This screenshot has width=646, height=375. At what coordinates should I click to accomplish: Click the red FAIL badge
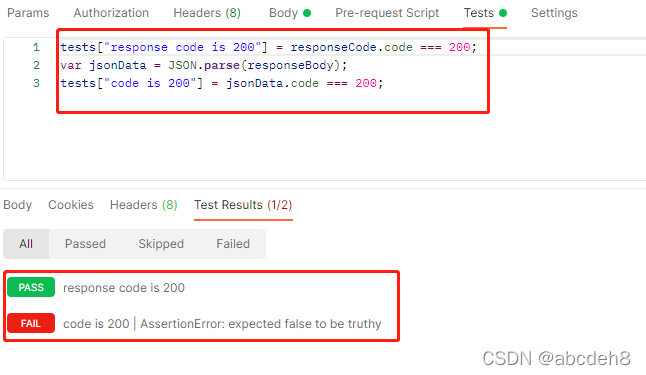click(x=31, y=323)
